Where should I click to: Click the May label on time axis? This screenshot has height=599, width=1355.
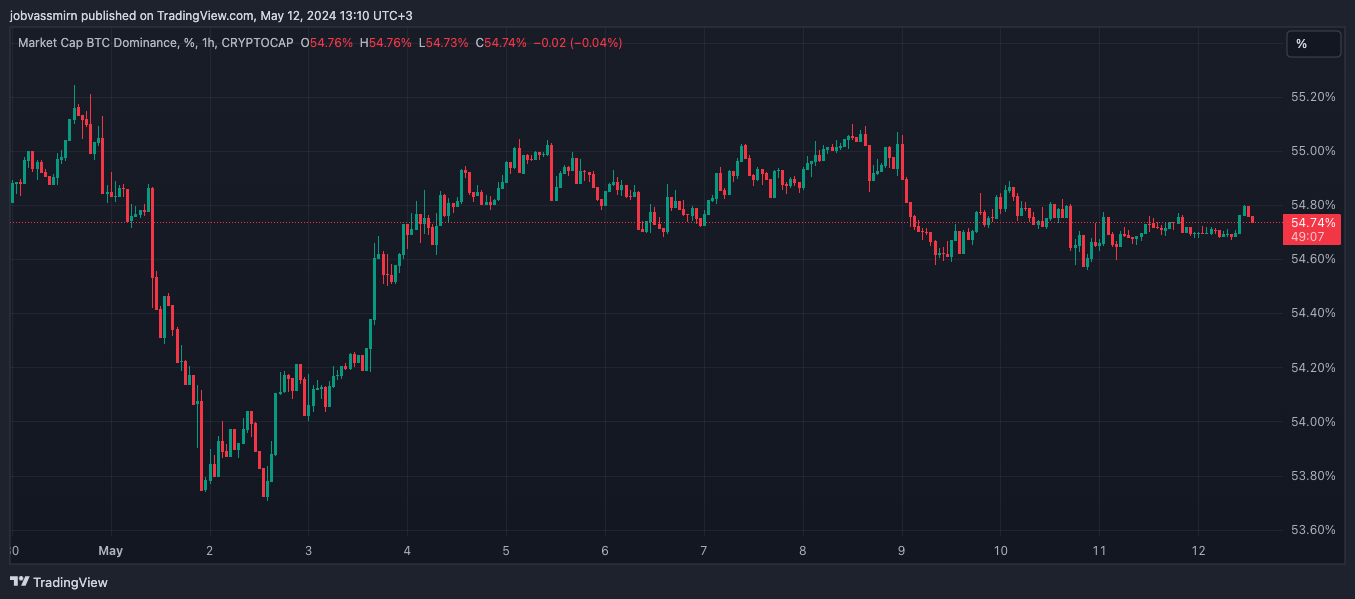point(110,551)
